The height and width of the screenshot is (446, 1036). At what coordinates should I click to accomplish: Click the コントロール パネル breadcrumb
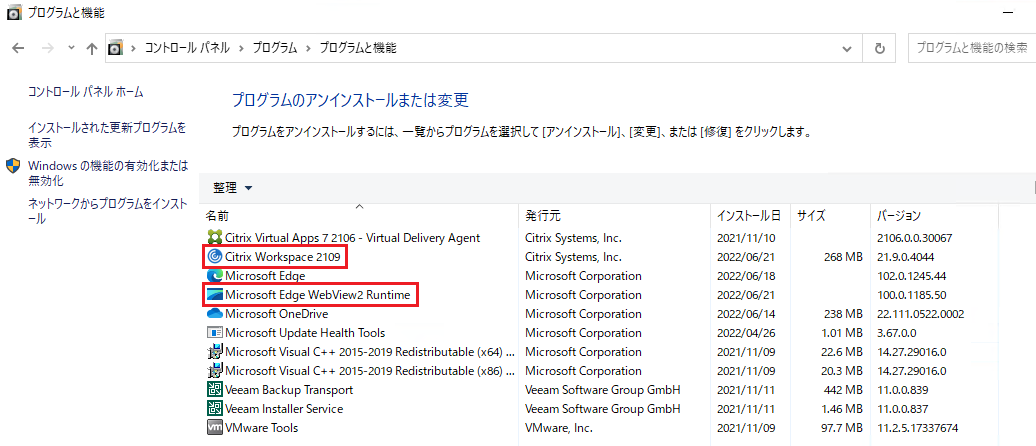(x=187, y=48)
